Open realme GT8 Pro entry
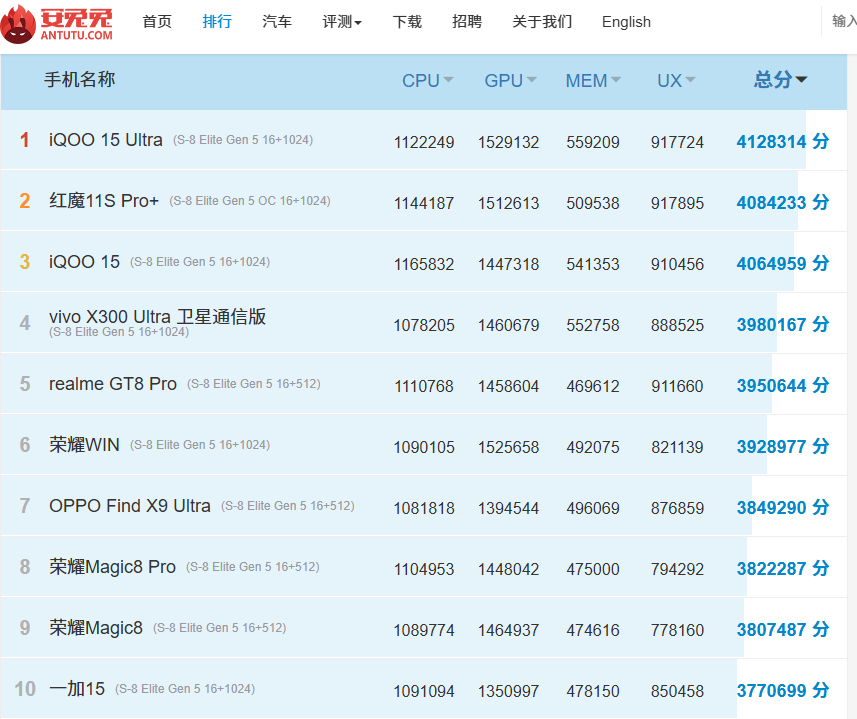The image size is (857, 719). (113, 384)
